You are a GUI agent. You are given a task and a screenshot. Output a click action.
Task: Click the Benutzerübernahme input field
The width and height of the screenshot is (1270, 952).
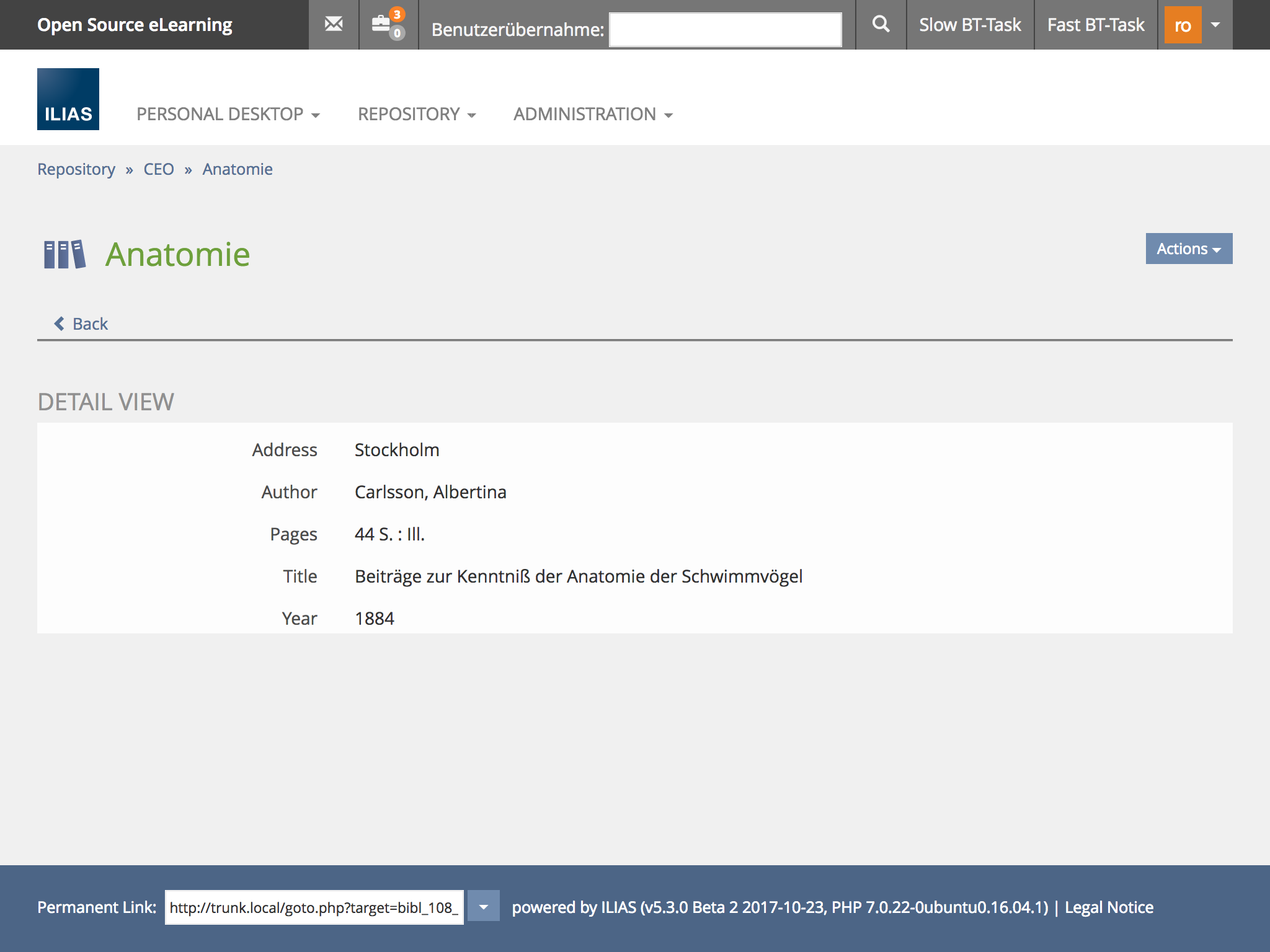click(x=725, y=29)
